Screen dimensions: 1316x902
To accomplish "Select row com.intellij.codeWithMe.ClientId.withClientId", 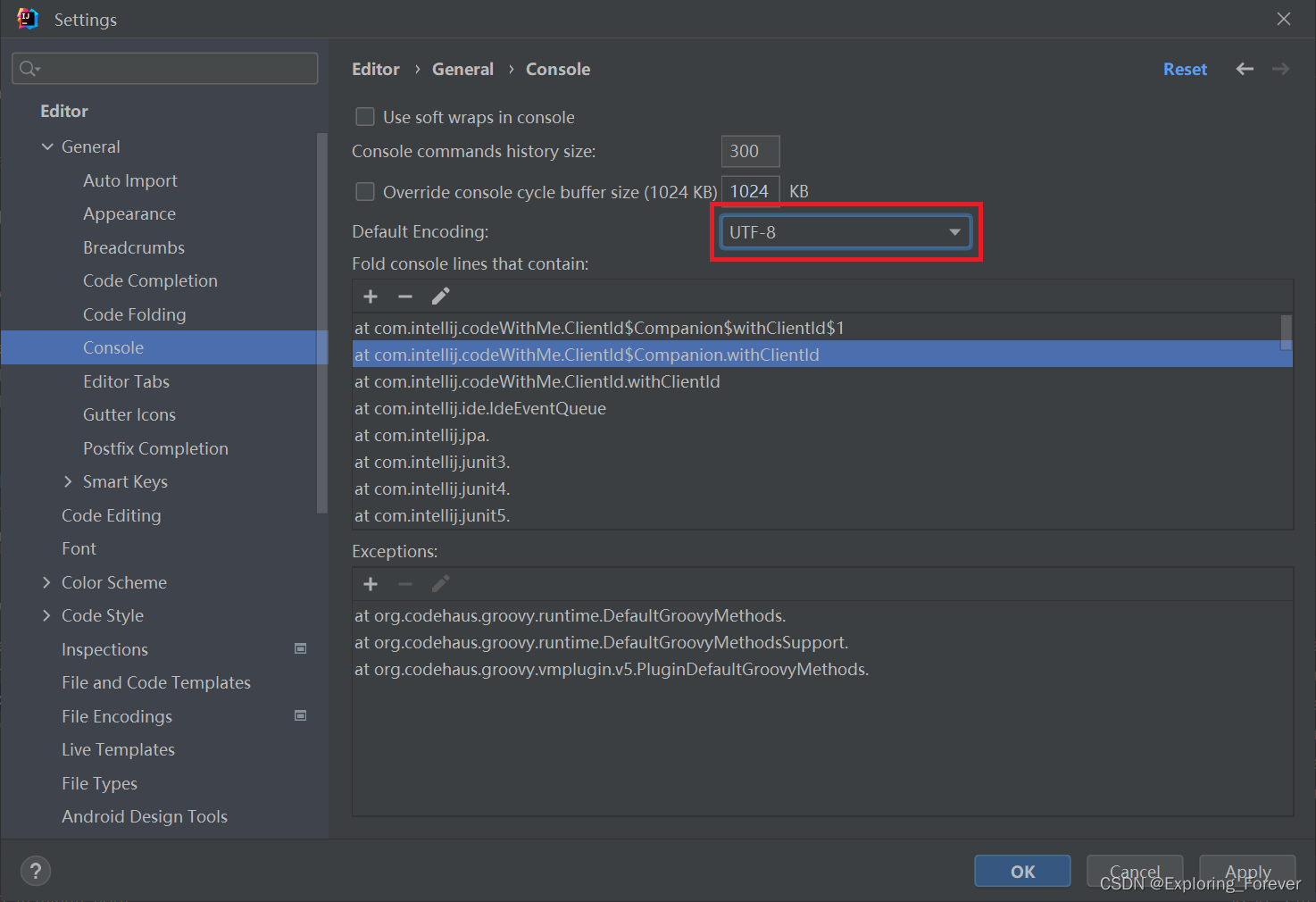I will click(x=822, y=381).
